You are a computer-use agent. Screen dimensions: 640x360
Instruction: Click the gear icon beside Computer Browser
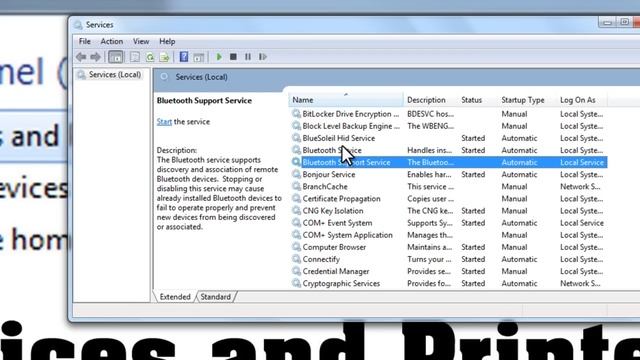296,247
